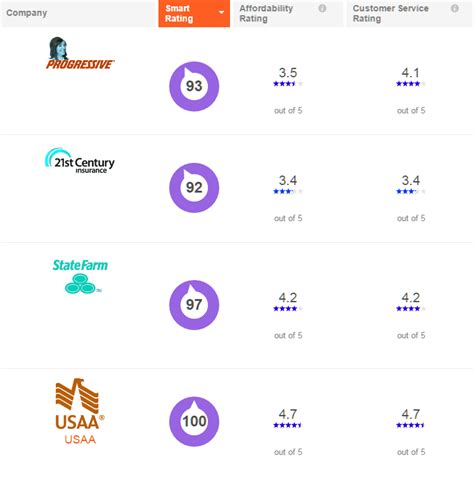Select the State Farm logo
The width and height of the screenshot is (474, 479).
pos(80,277)
